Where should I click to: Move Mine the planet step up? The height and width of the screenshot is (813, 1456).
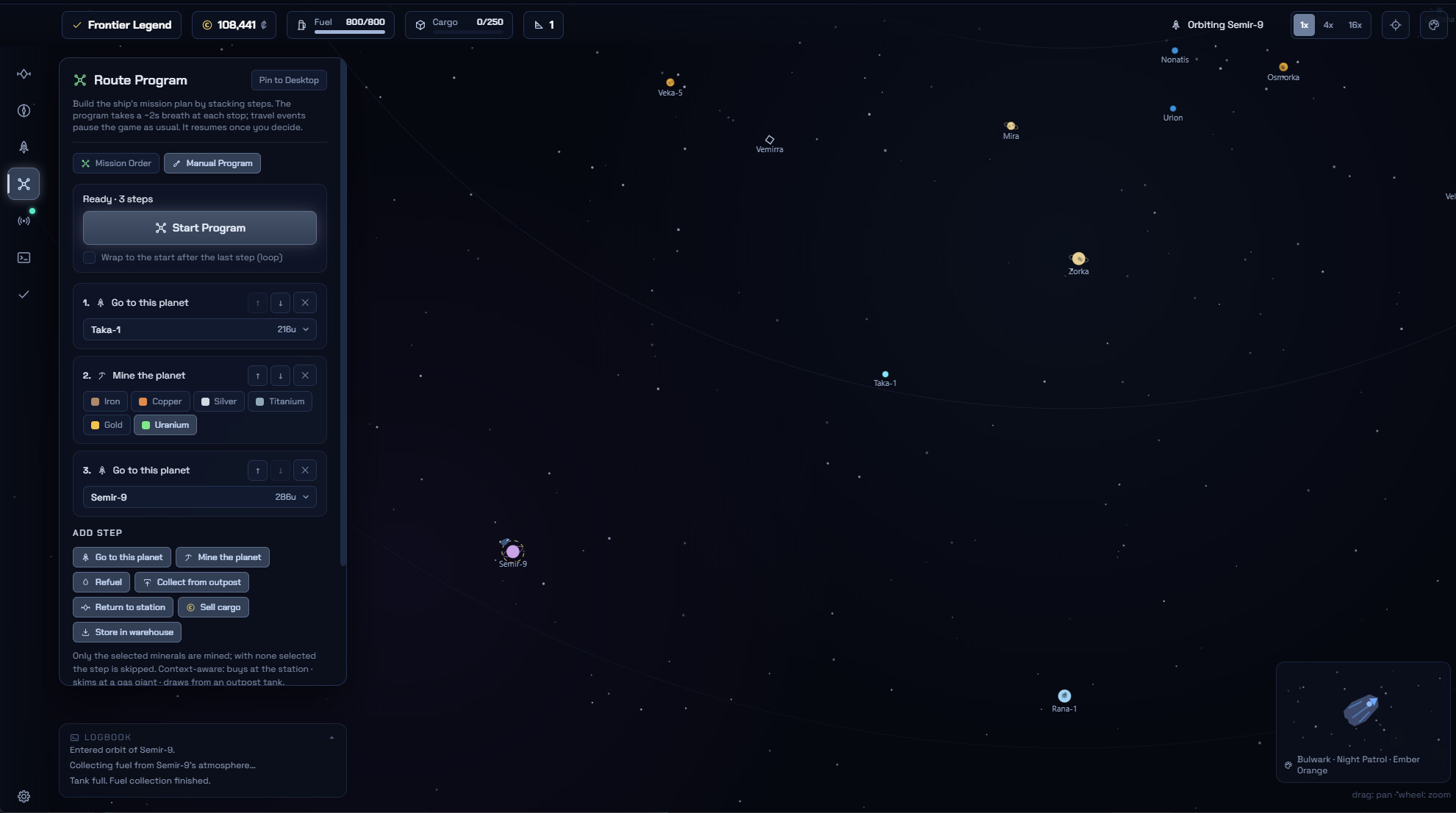pyautogui.click(x=257, y=376)
